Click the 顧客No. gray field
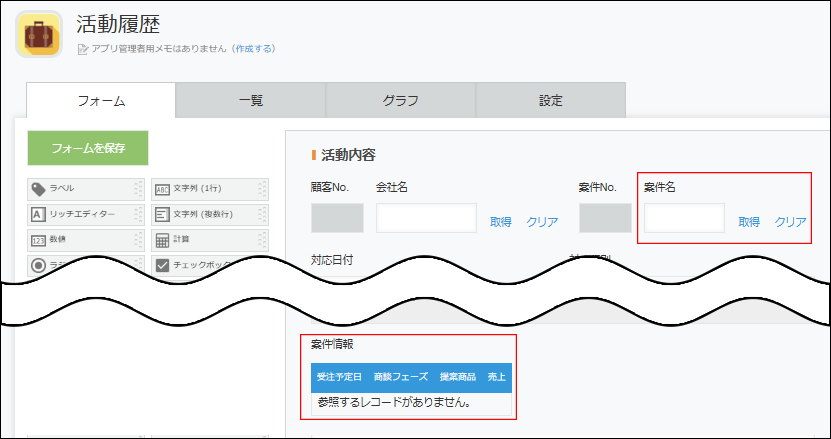This screenshot has height=439, width=831. click(337, 218)
